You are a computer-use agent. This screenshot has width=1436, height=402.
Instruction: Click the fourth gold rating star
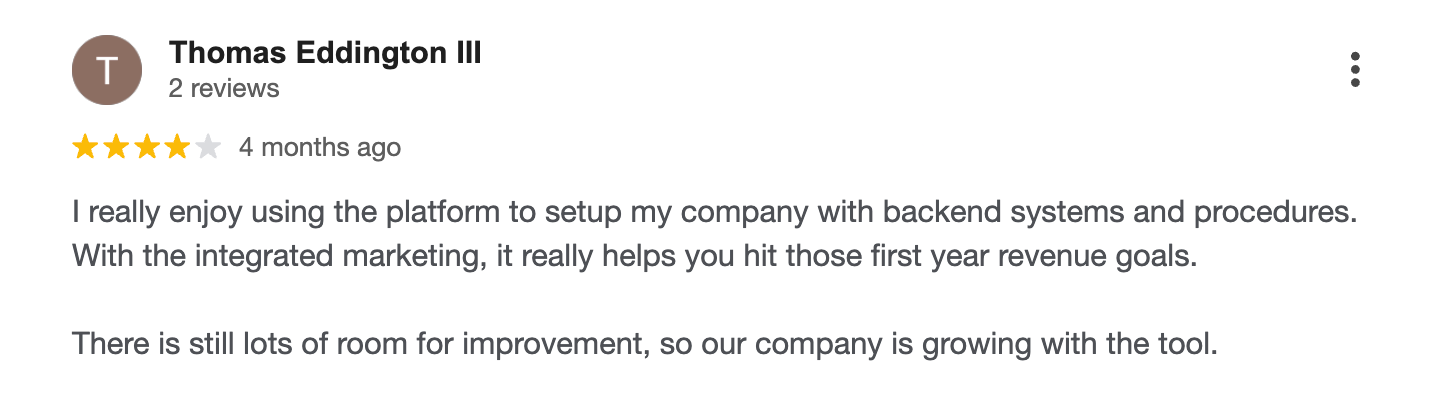click(x=177, y=148)
